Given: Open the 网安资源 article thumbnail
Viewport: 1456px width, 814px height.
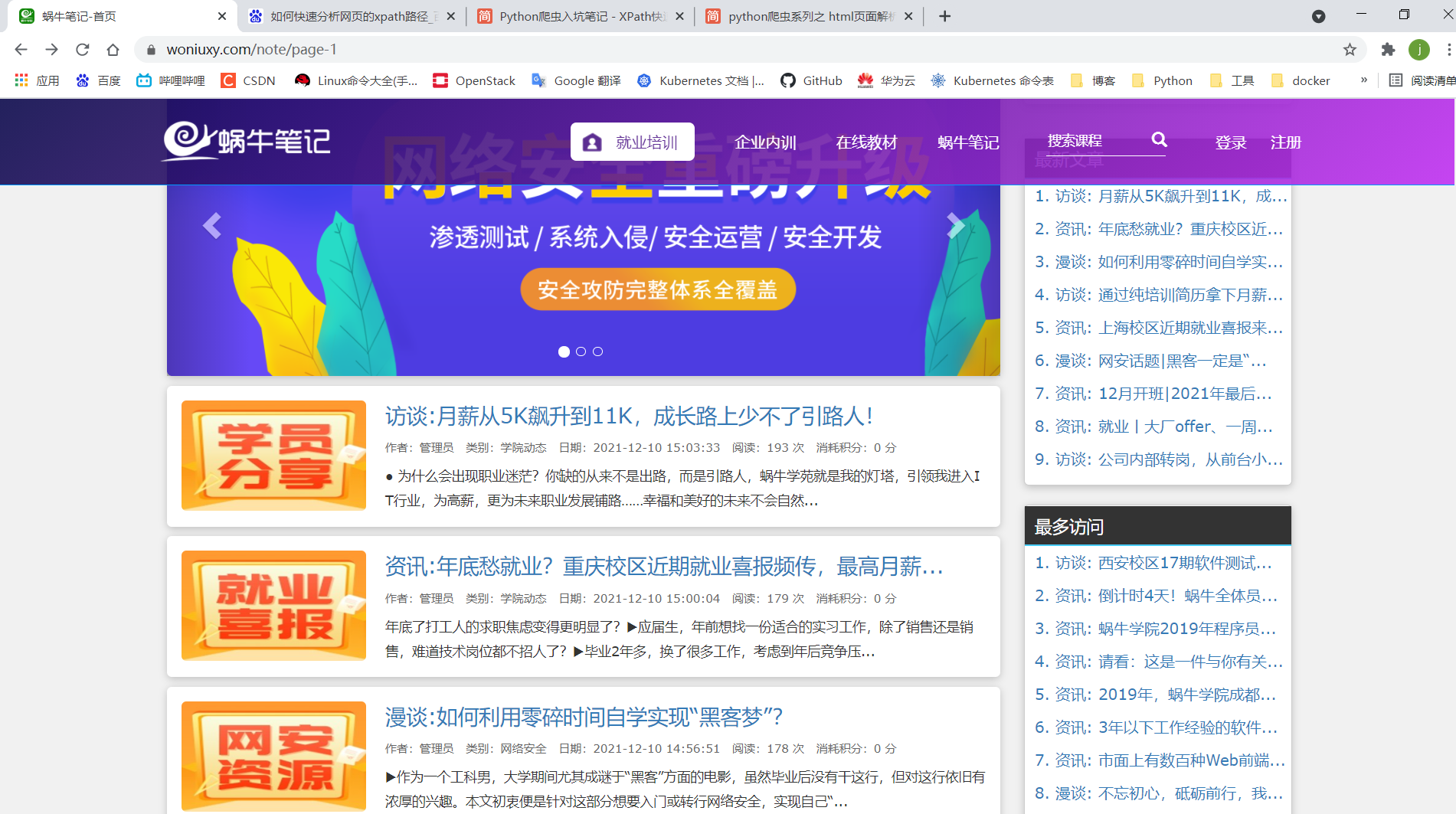Looking at the screenshot, I should 273,757.
